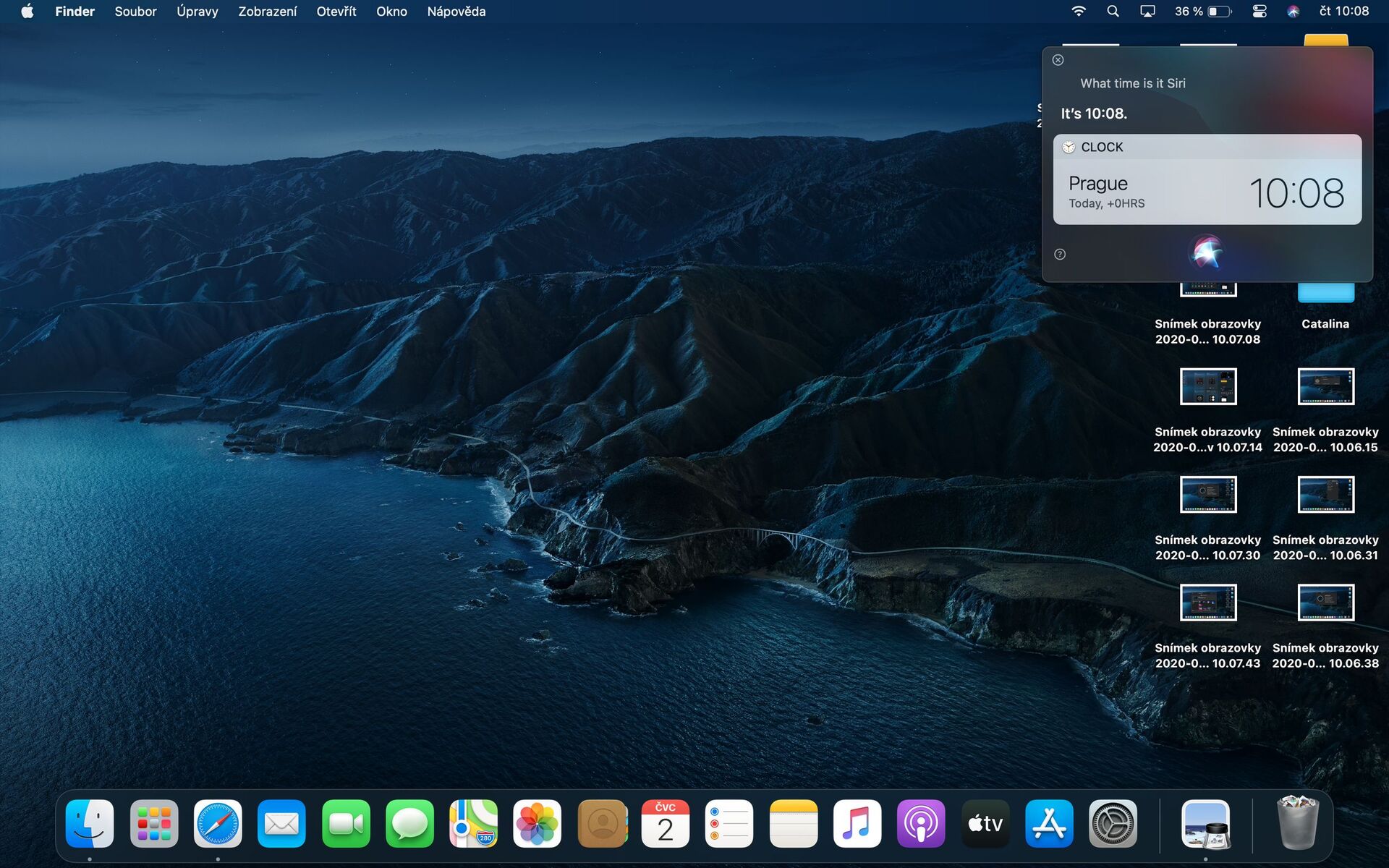Dismiss the Siri popup
Screen dimensions: 1389x868
tap(1057, 59)
